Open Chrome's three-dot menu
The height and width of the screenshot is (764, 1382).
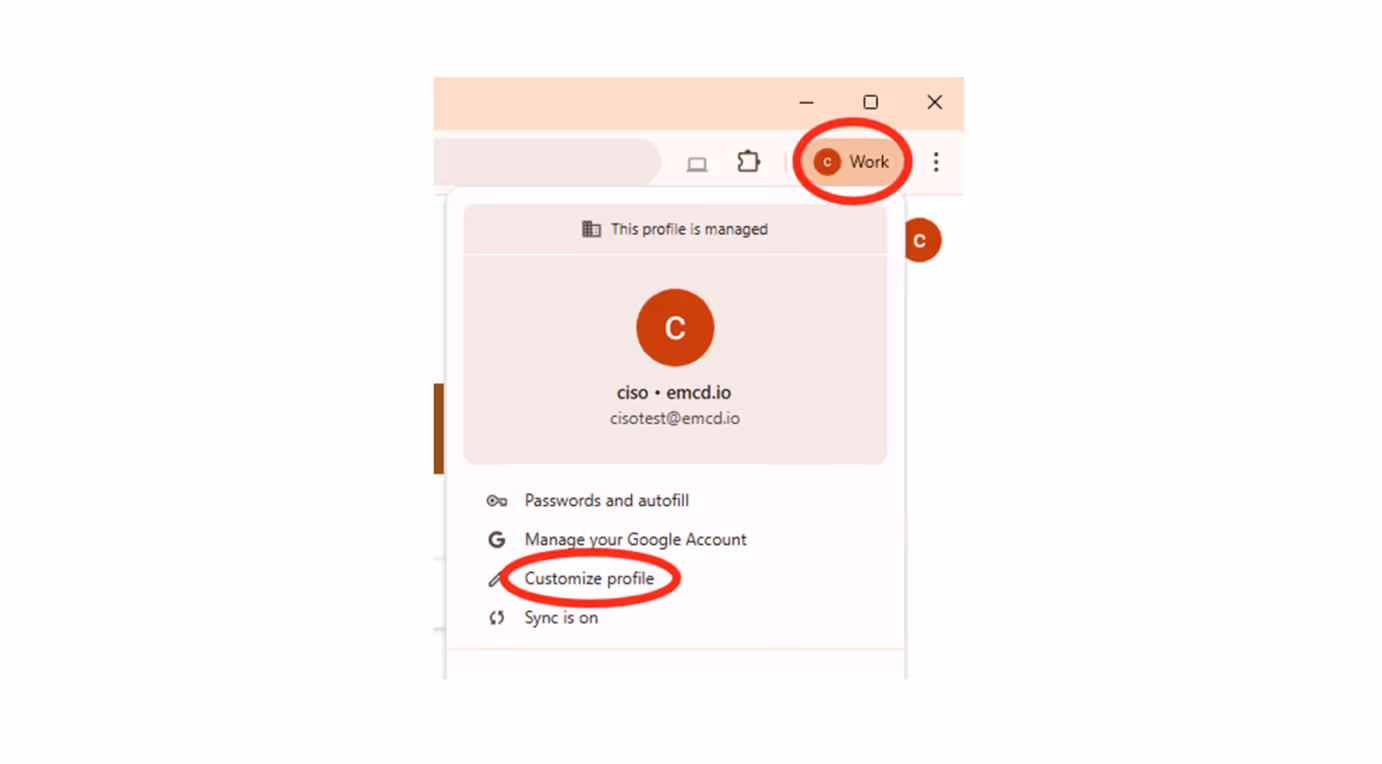click(x=936, y=162)
